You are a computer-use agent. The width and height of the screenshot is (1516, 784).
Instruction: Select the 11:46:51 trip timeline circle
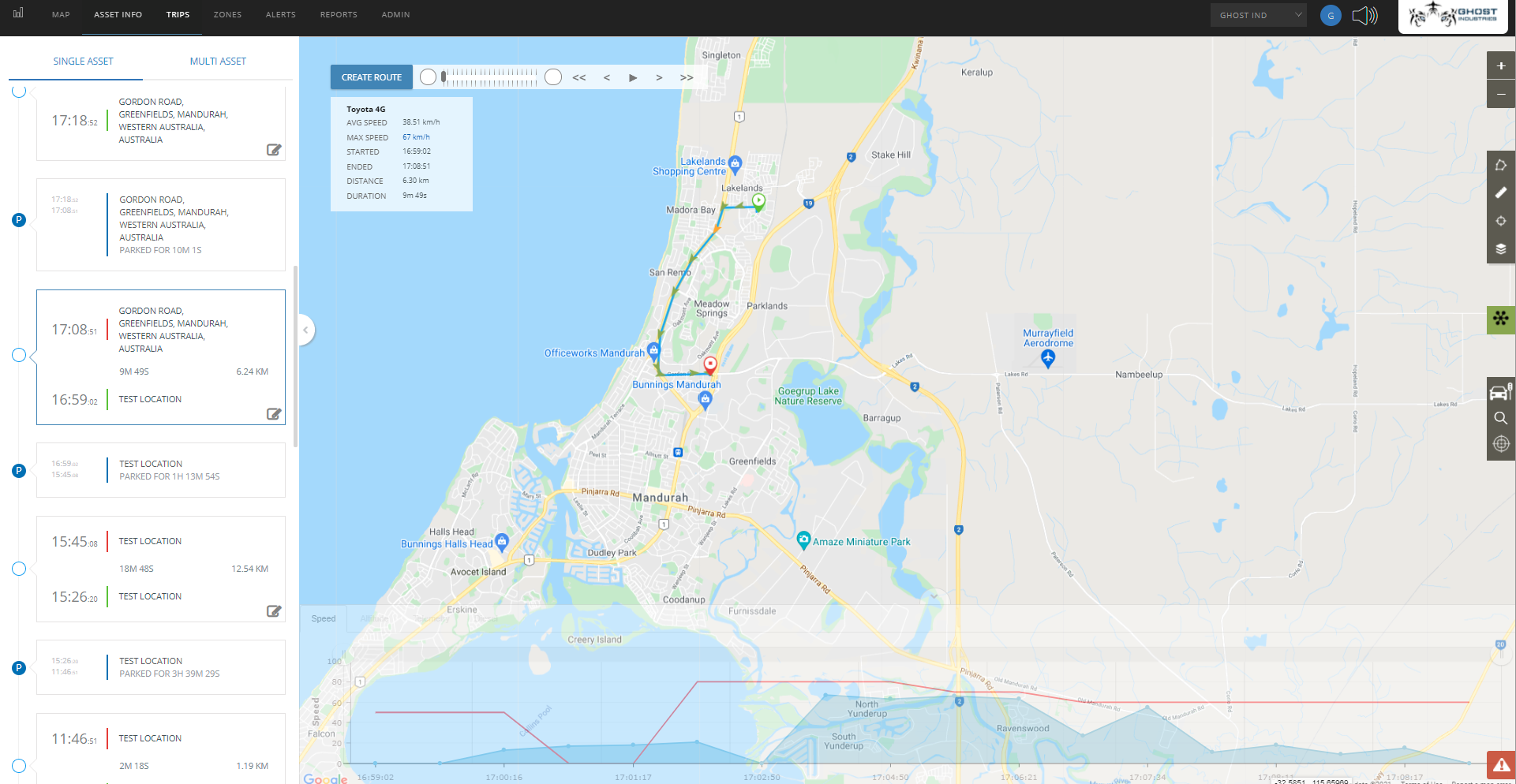point(19,766)
